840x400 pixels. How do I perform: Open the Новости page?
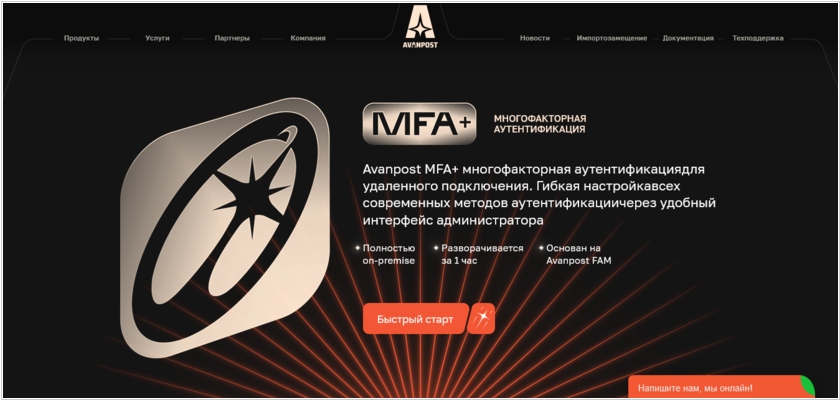point(535,38)
